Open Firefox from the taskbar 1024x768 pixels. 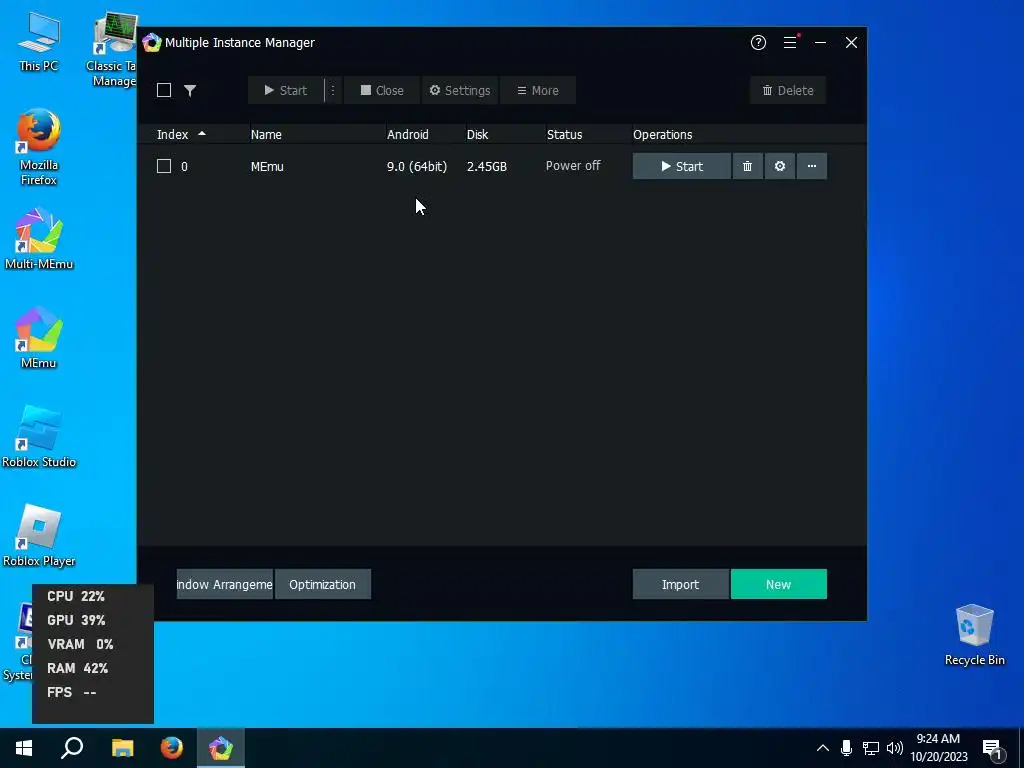click(172, 748)
